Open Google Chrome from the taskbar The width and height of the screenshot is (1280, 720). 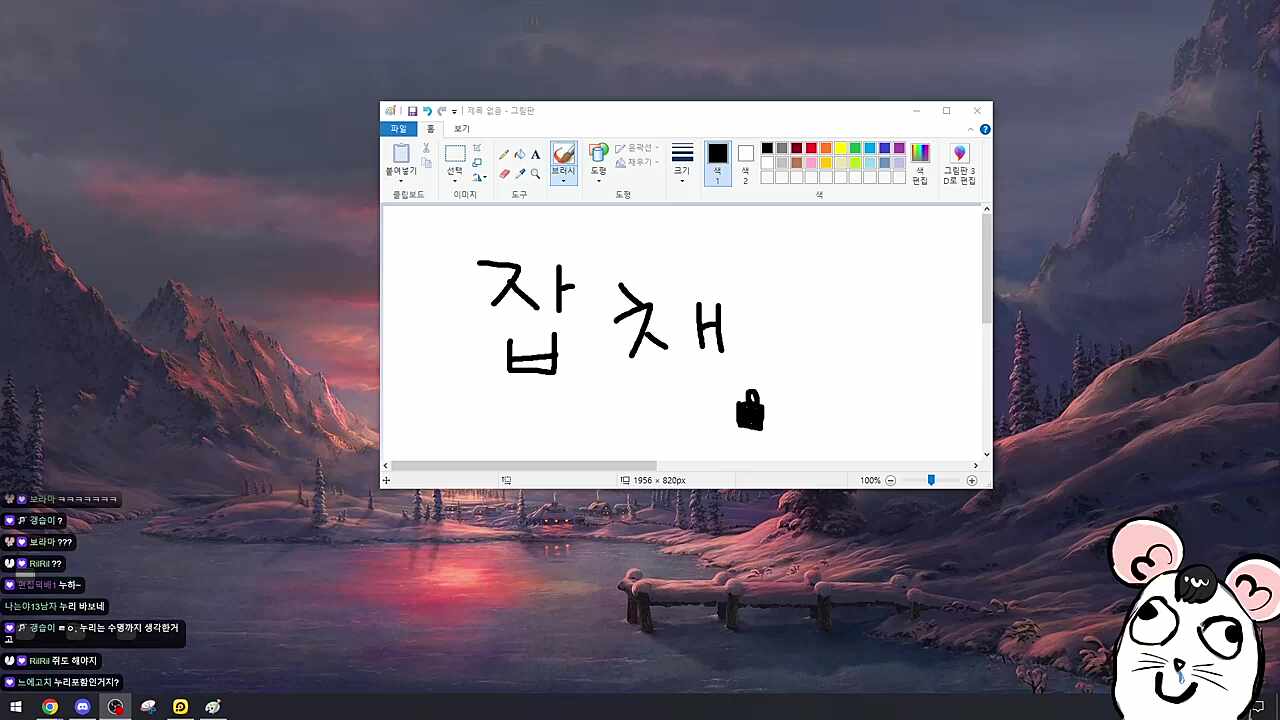pos(50,707)
